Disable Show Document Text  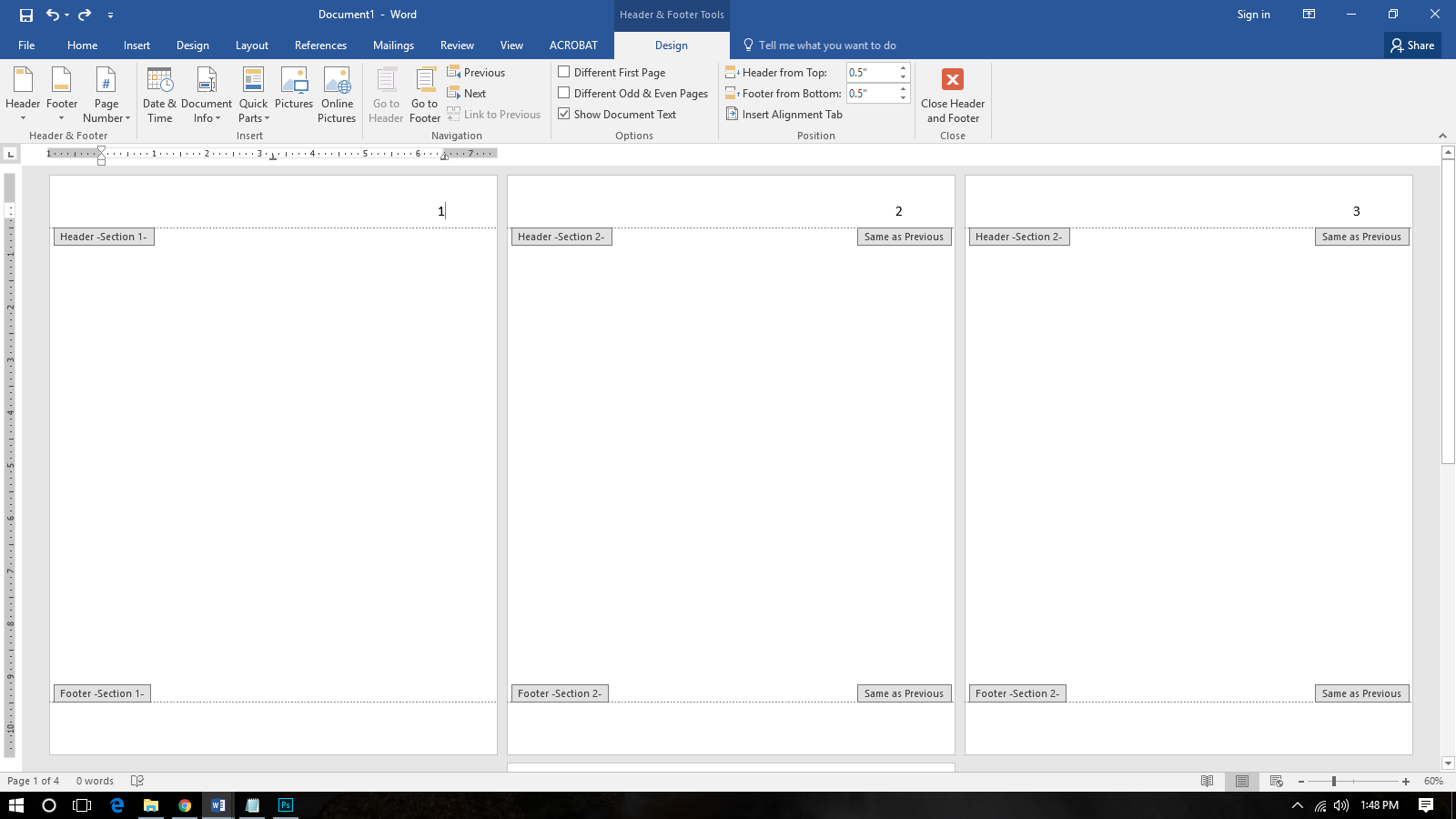coord(565,114)
